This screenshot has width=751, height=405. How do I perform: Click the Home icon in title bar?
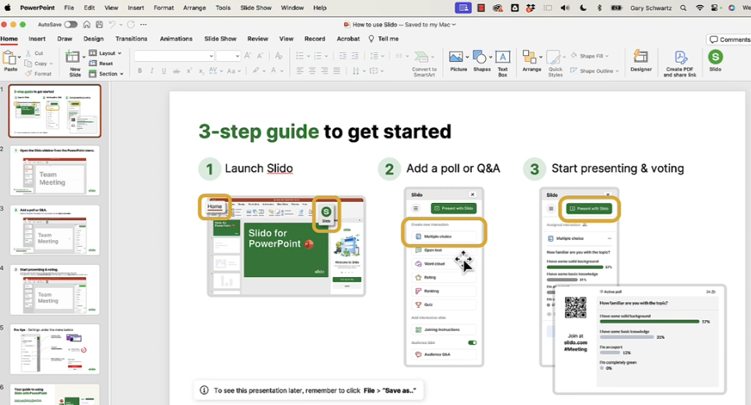coord(87,24)
